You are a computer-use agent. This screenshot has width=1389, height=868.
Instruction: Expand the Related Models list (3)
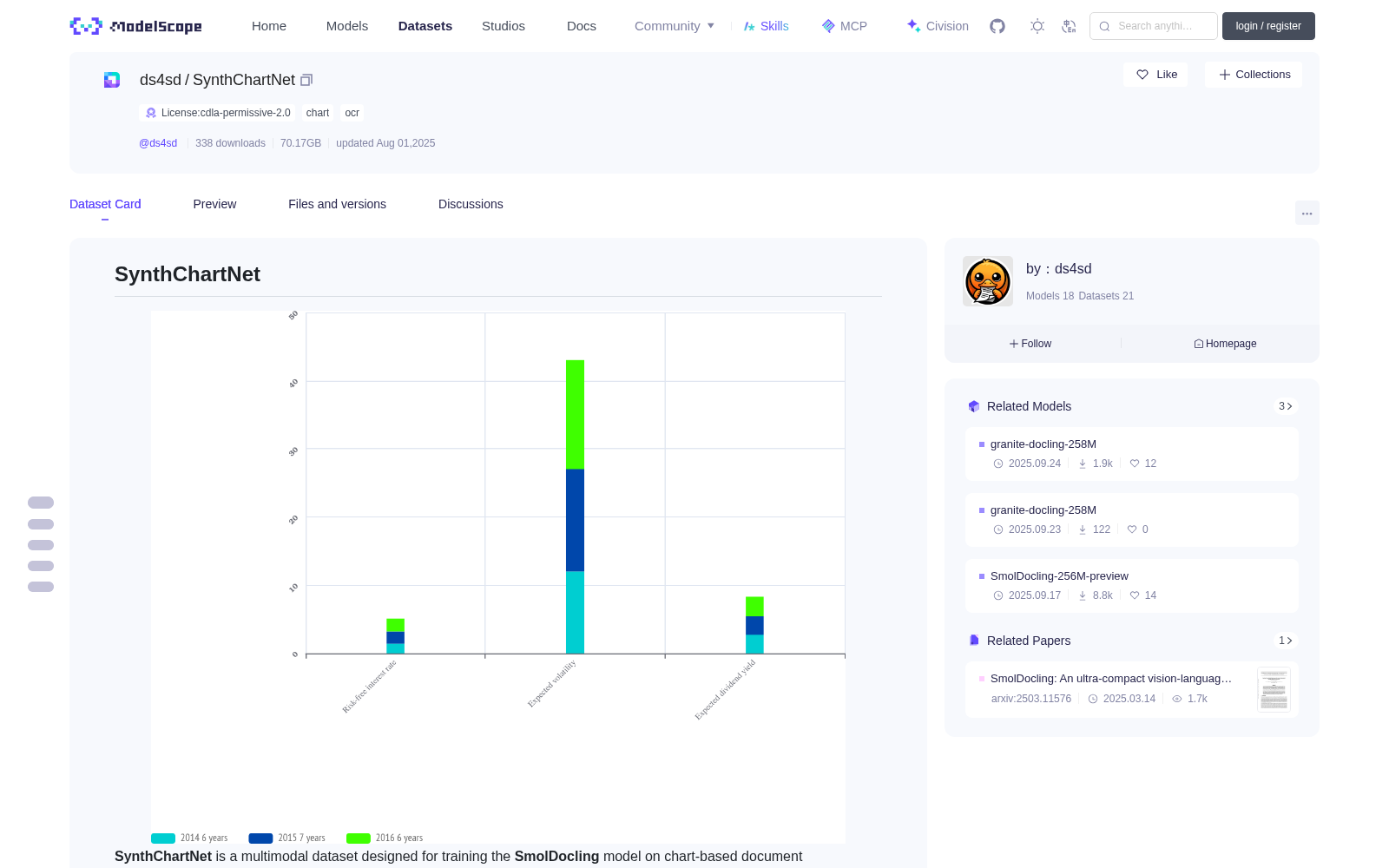pyautogui.click(x=1285, y=406)
